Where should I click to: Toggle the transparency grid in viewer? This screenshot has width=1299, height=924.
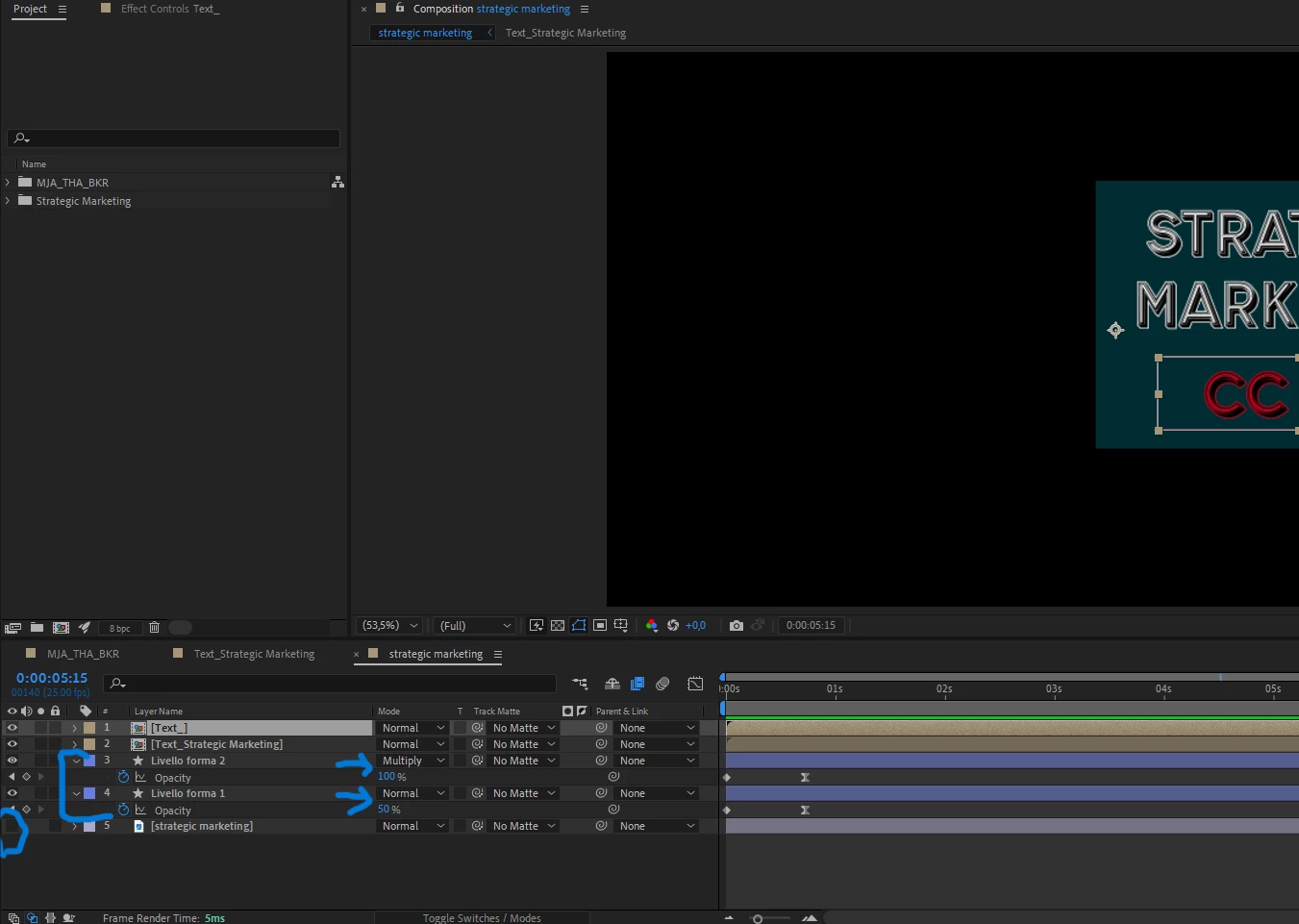pyautogui.click(x=558, y=626)
